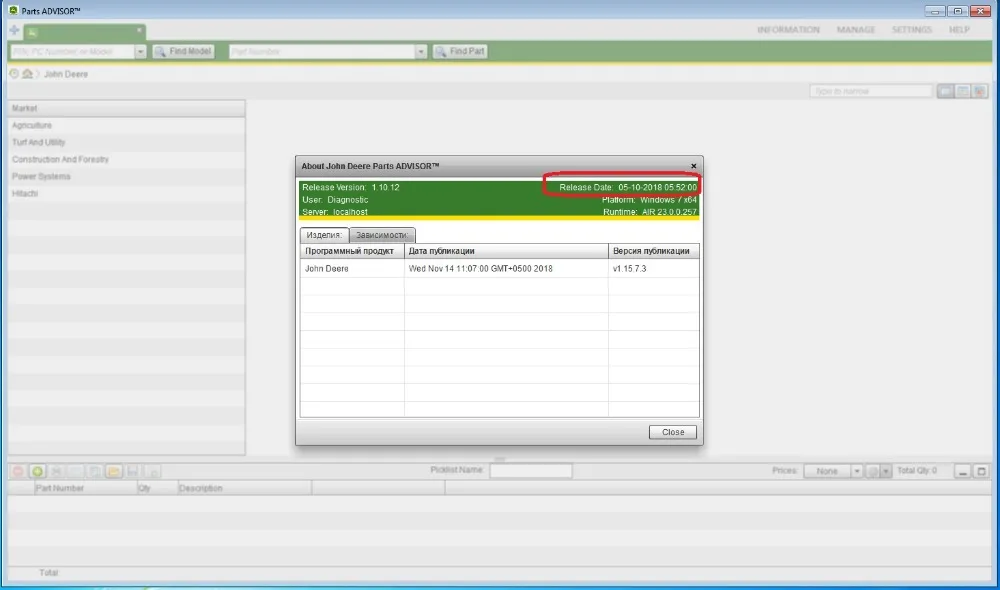Open the SETTINGS menu
Viewport: 1000px width, 590px height.
click(x=911, y=30)
